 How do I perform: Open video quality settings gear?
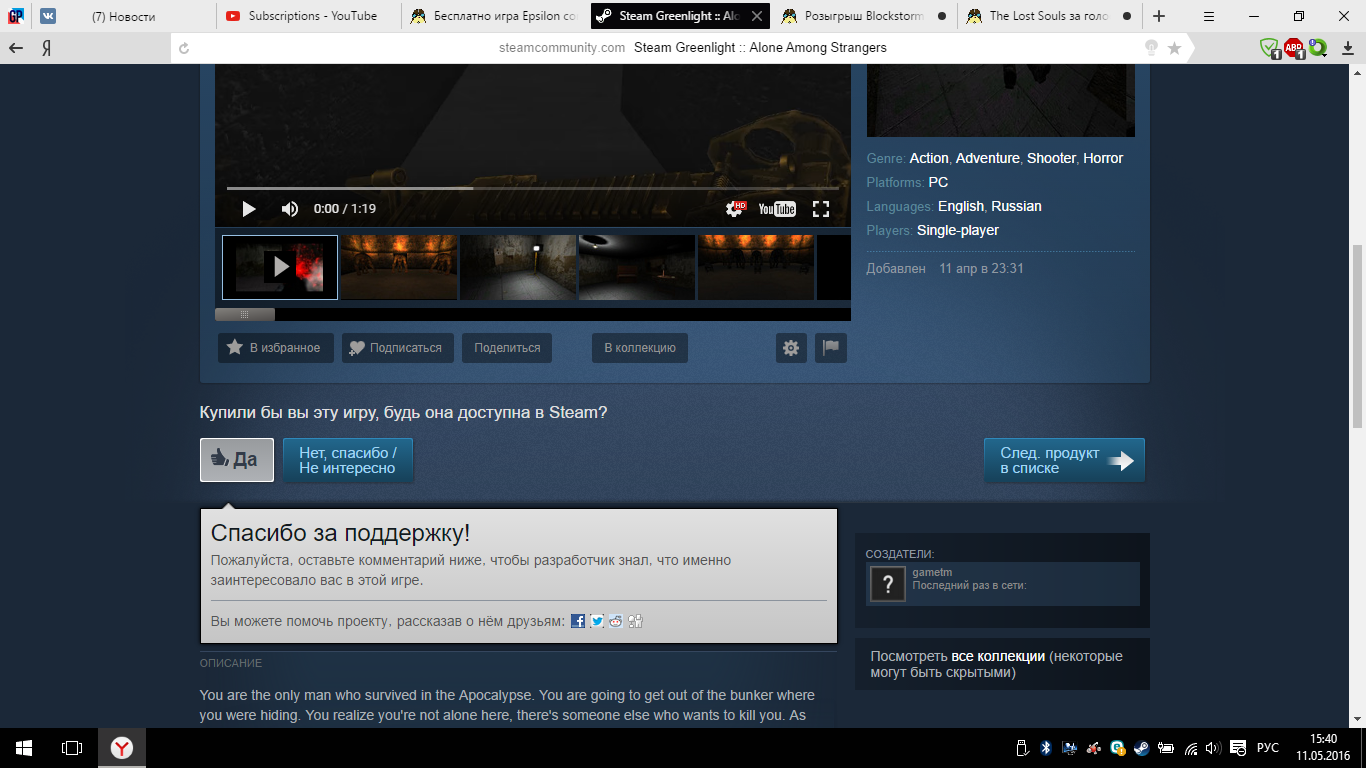(x=736, y=208)
